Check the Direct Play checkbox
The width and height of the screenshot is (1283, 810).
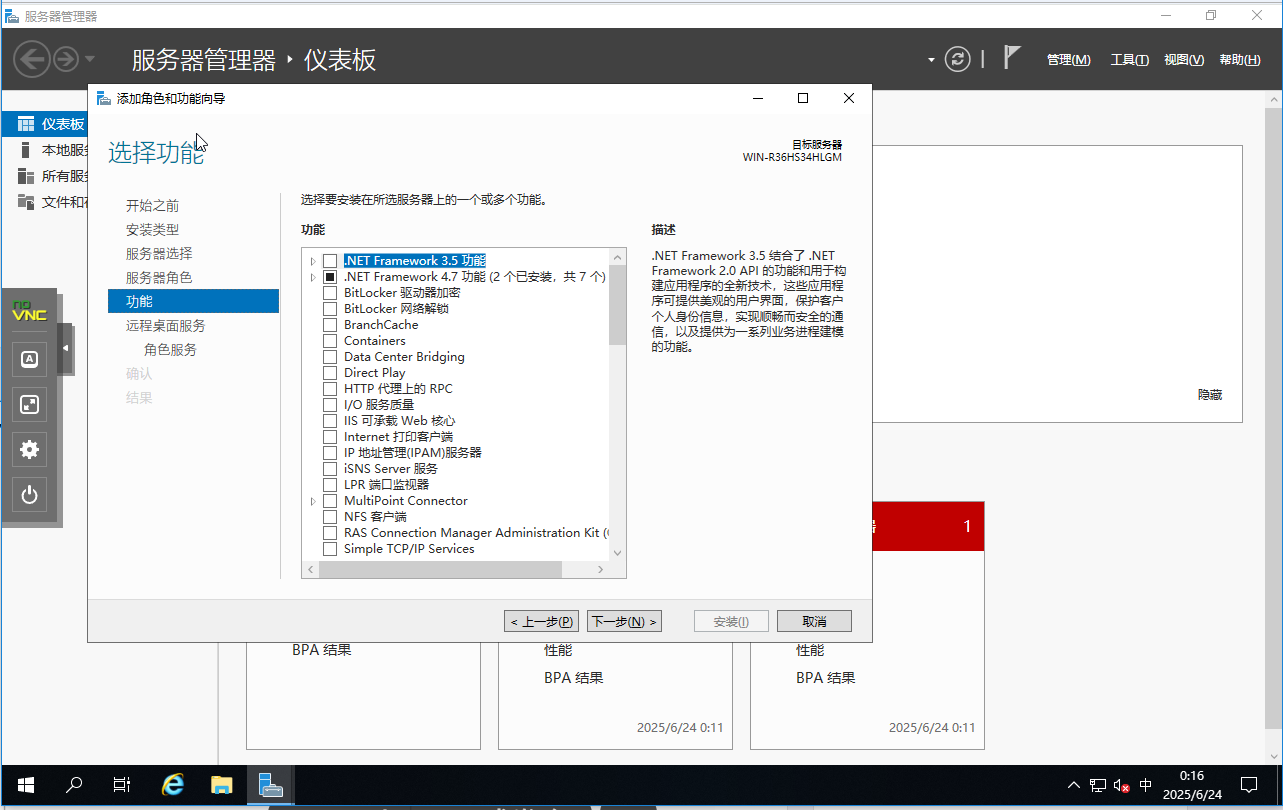(330, 373)
